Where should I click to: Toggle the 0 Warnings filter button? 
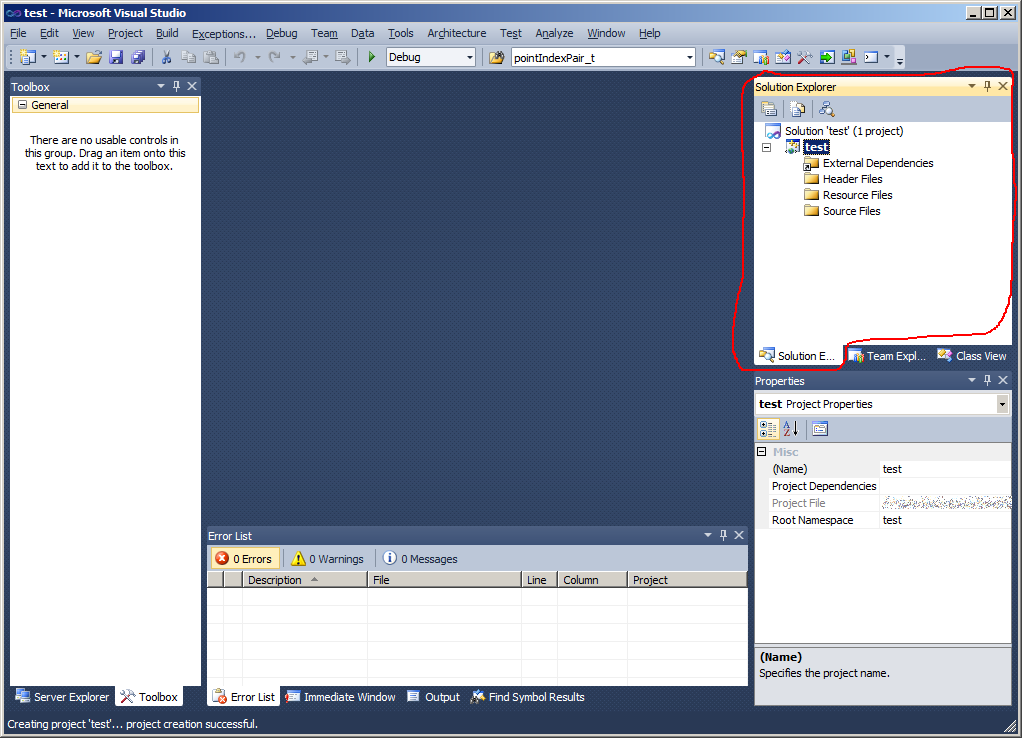[328, 559]
